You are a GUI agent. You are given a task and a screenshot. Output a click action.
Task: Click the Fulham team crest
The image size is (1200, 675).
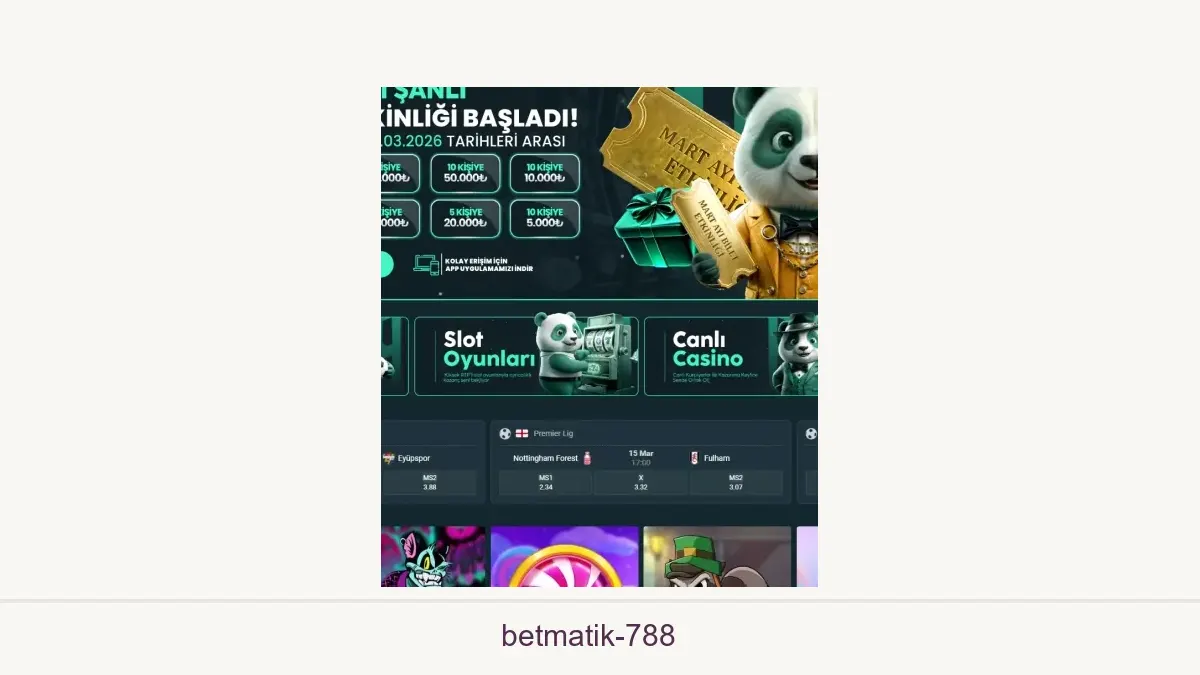[x=694, y=458]
